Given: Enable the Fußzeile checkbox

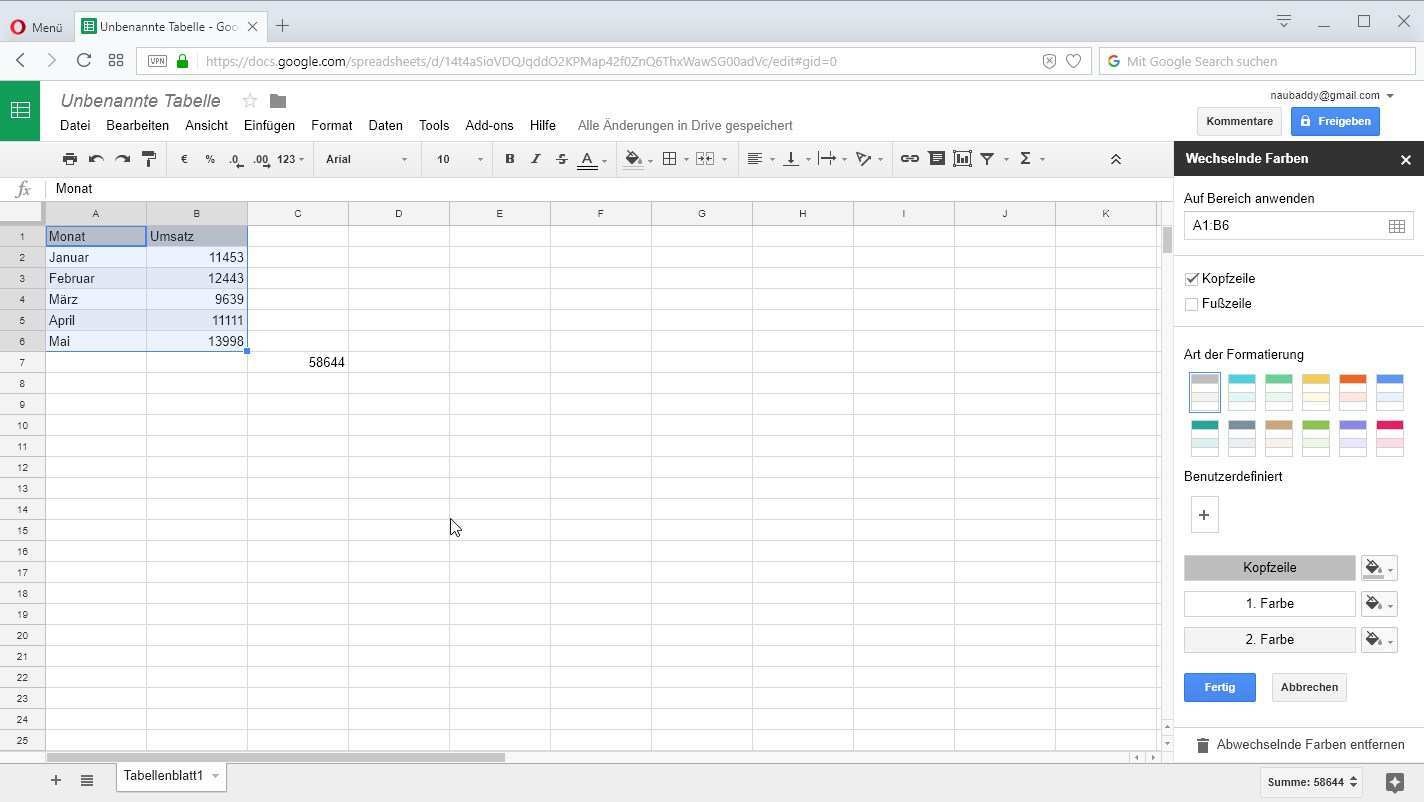Looking at the screenshot, I should (x=1191, y=304).
